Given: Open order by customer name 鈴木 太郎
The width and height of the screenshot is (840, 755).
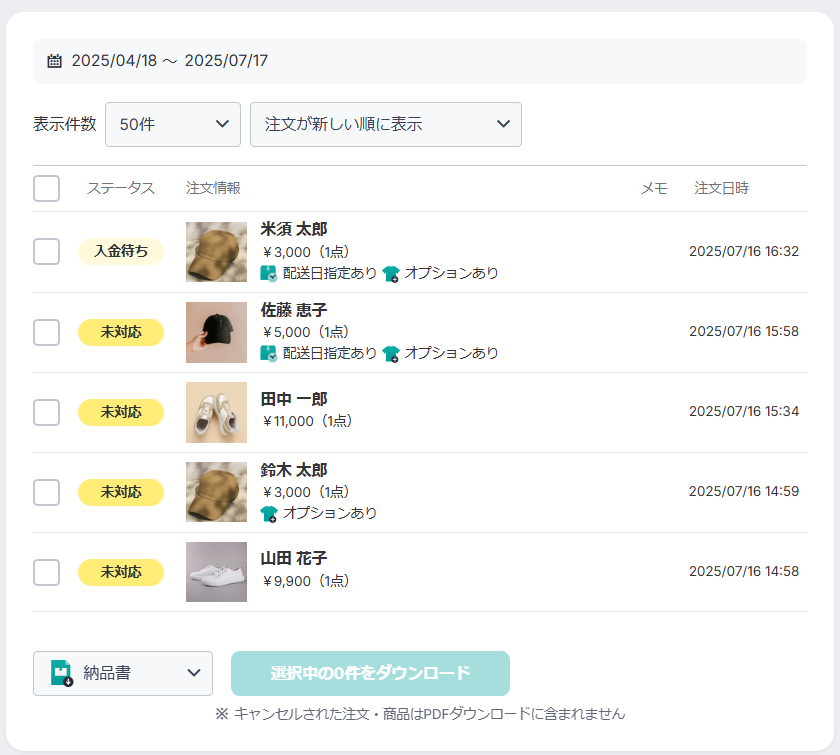Looking at the screenshot, I should point(294,470).
